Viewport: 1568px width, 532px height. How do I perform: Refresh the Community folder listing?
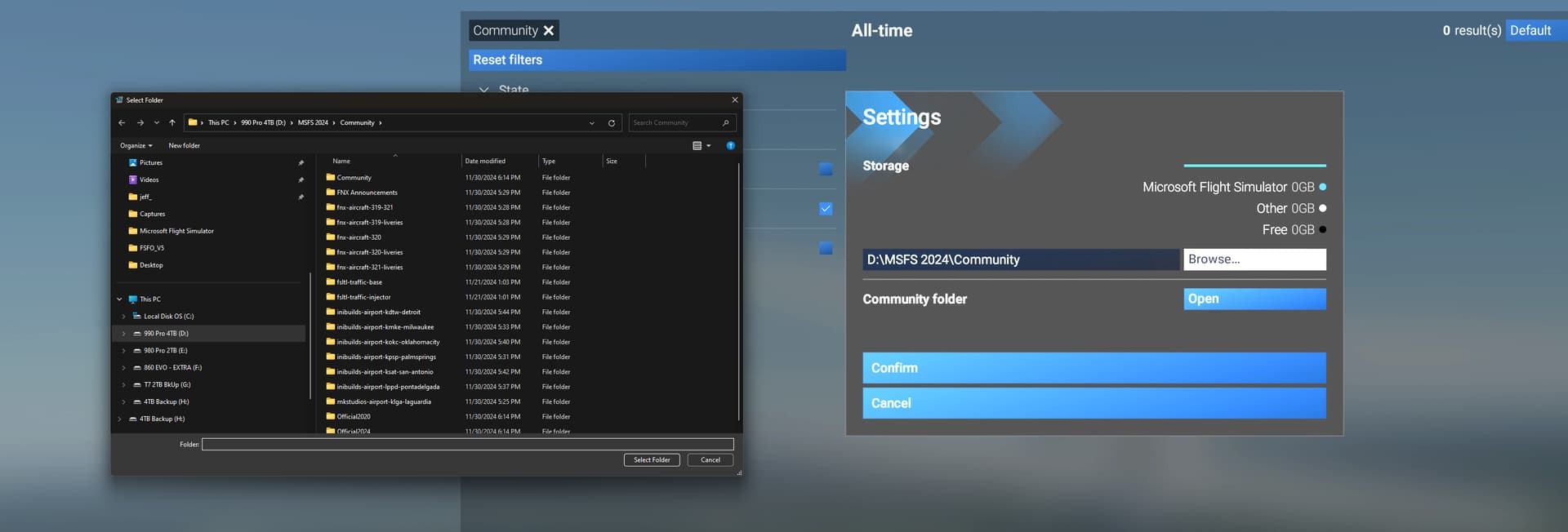pos(611,123)
